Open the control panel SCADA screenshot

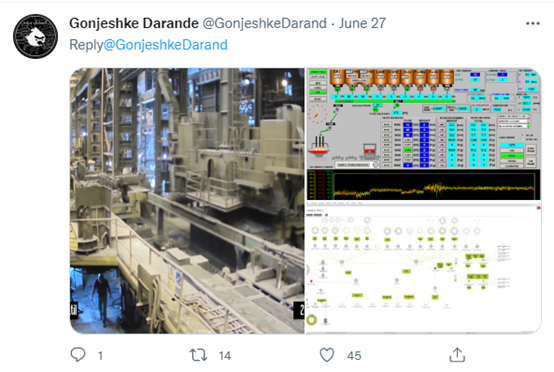(423, 134)
